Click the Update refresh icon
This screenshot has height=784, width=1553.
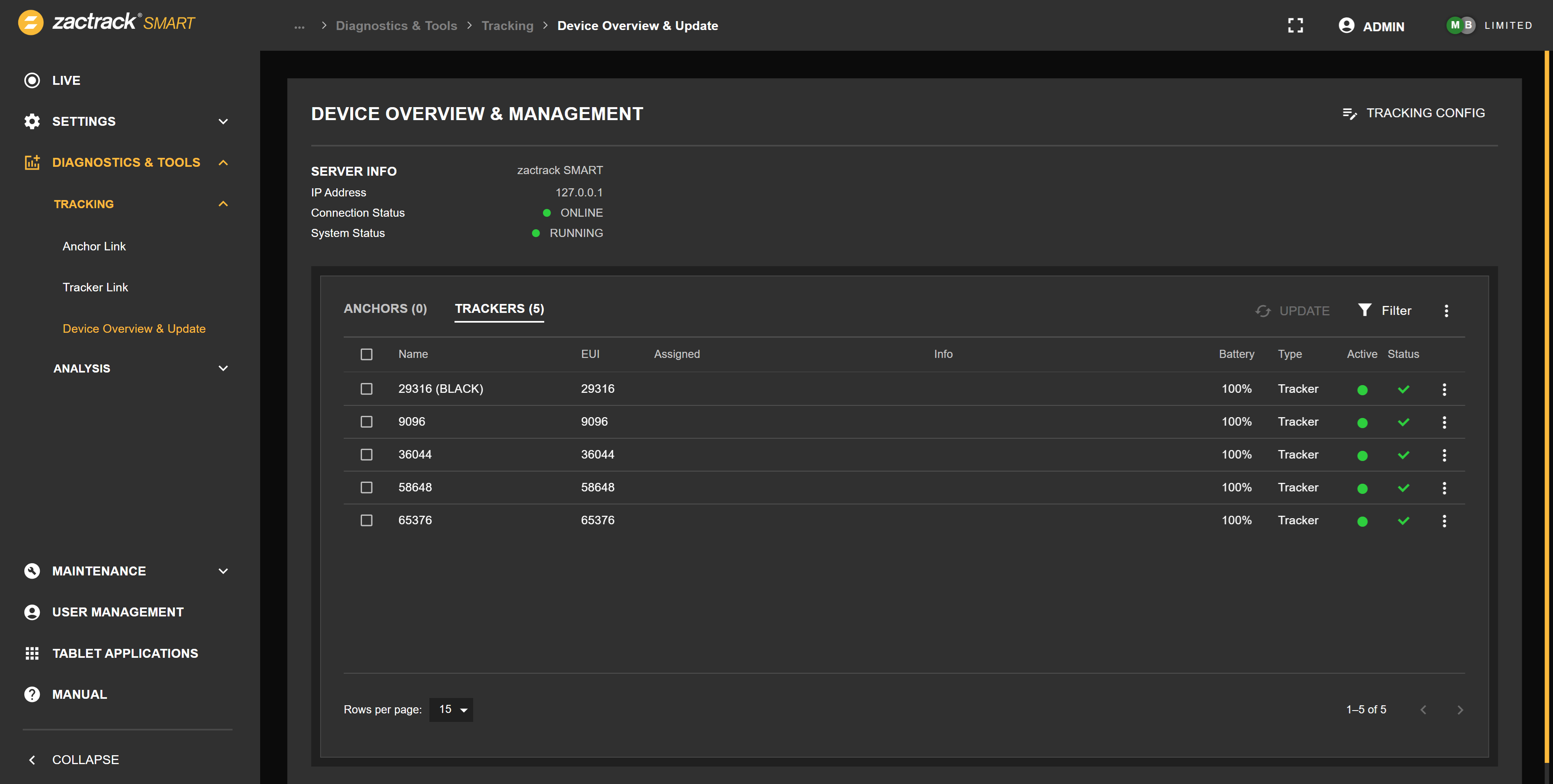pyautogui.click(x=1263, y=310)
